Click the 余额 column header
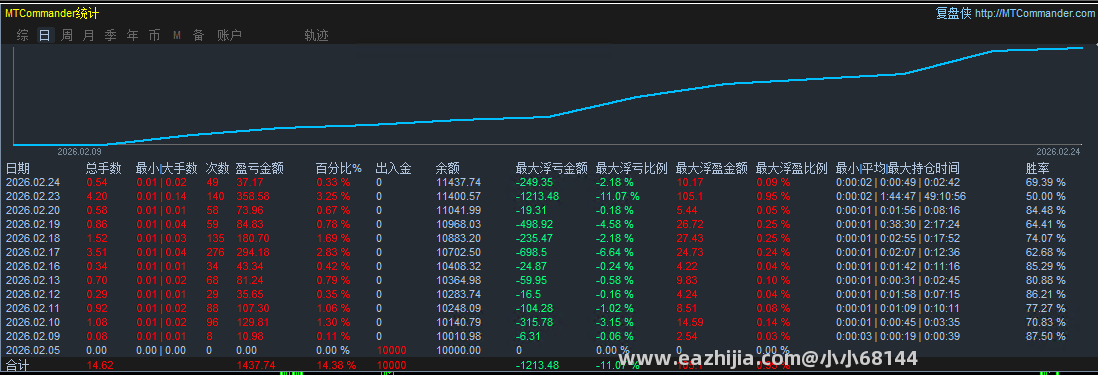This screenshot has height=375, width=1098. click(x=447, y=169)
